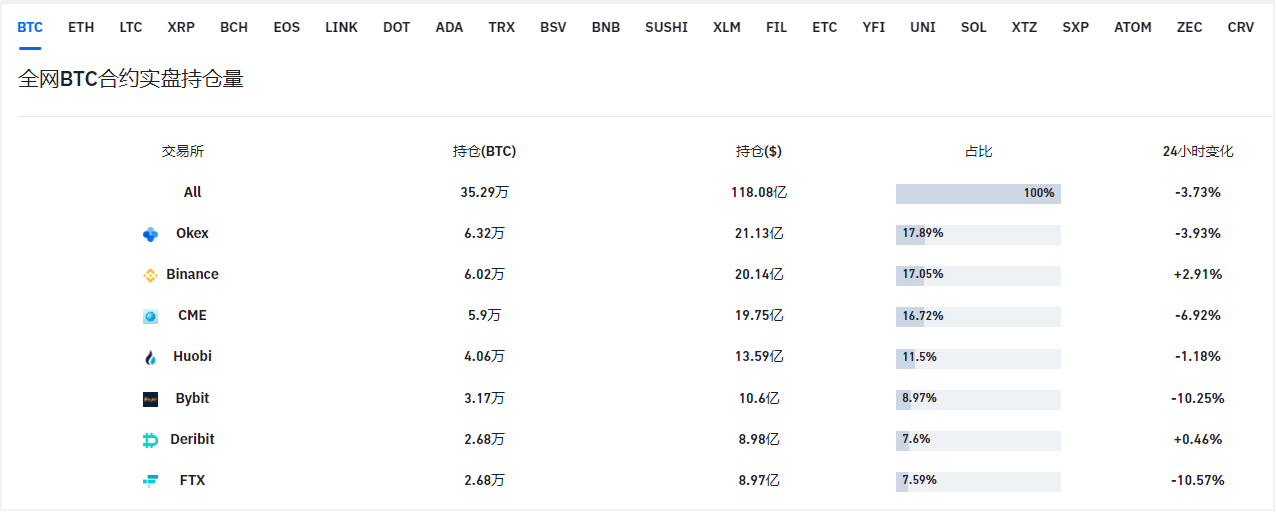Click the Huobi flame logo icon
Viewport: 1276px width, 512px height.
pyautogui.click(x=150, y=357)
